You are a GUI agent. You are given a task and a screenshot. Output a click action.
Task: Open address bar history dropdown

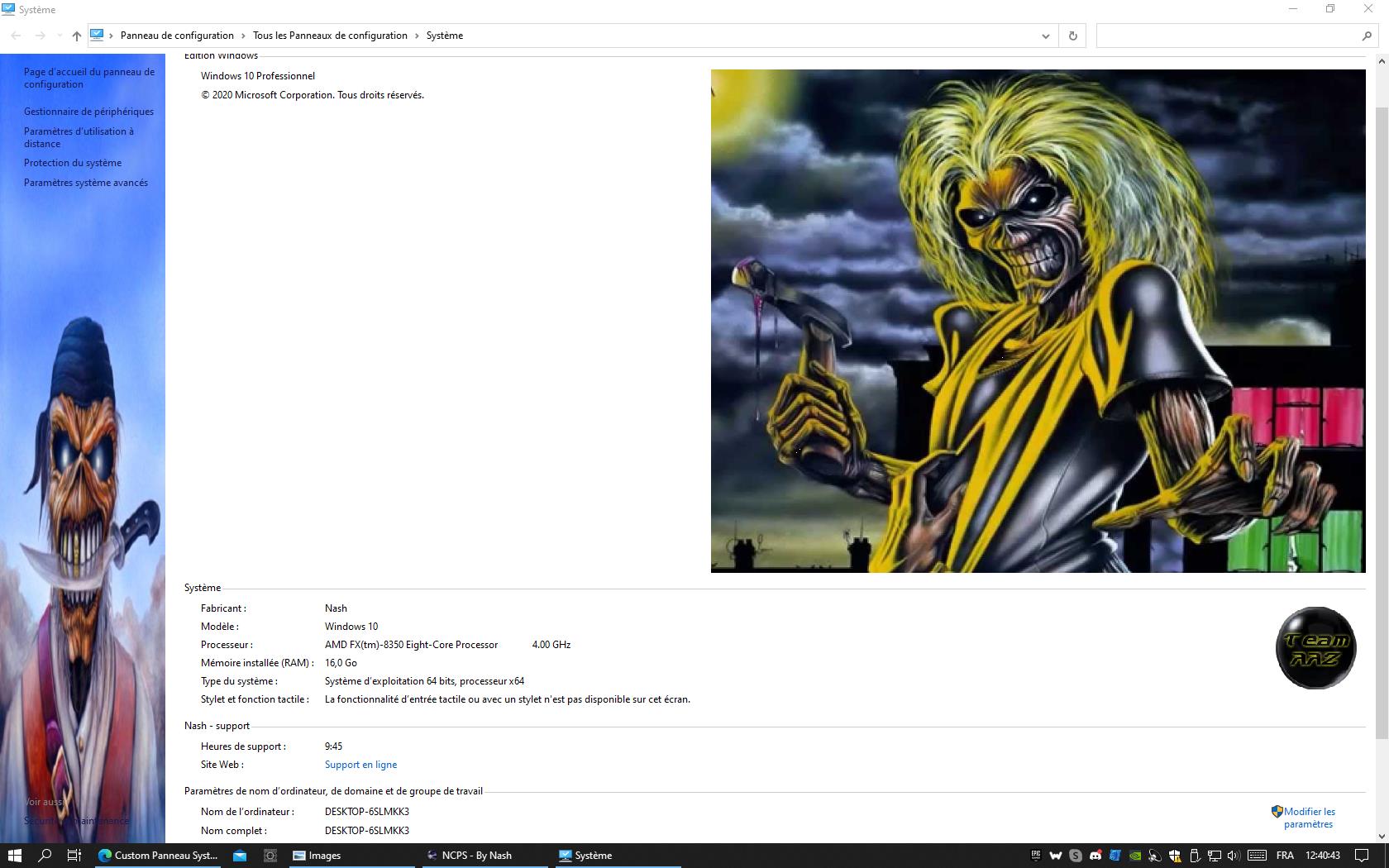1045,36
